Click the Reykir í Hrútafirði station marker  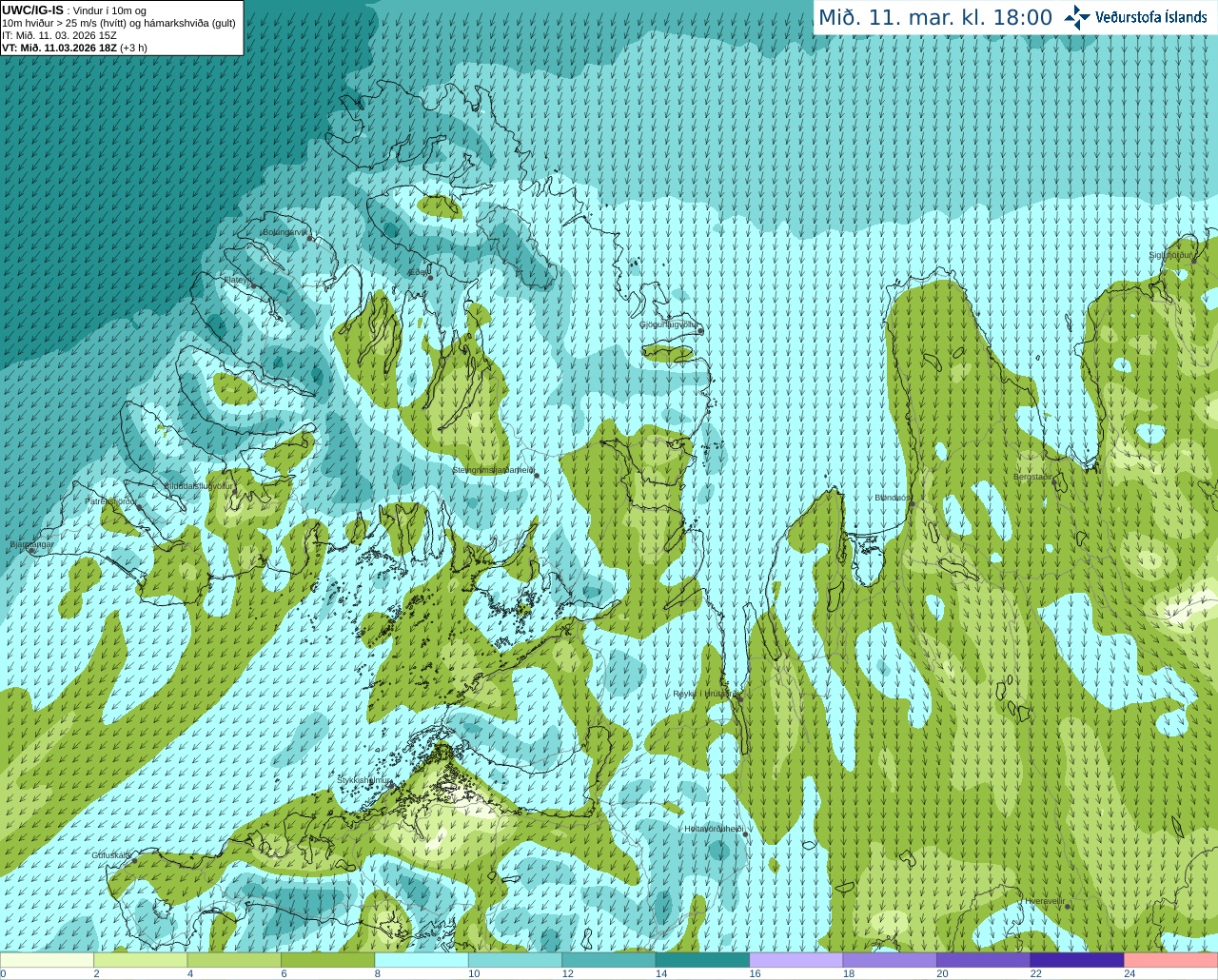pos(739,698)
